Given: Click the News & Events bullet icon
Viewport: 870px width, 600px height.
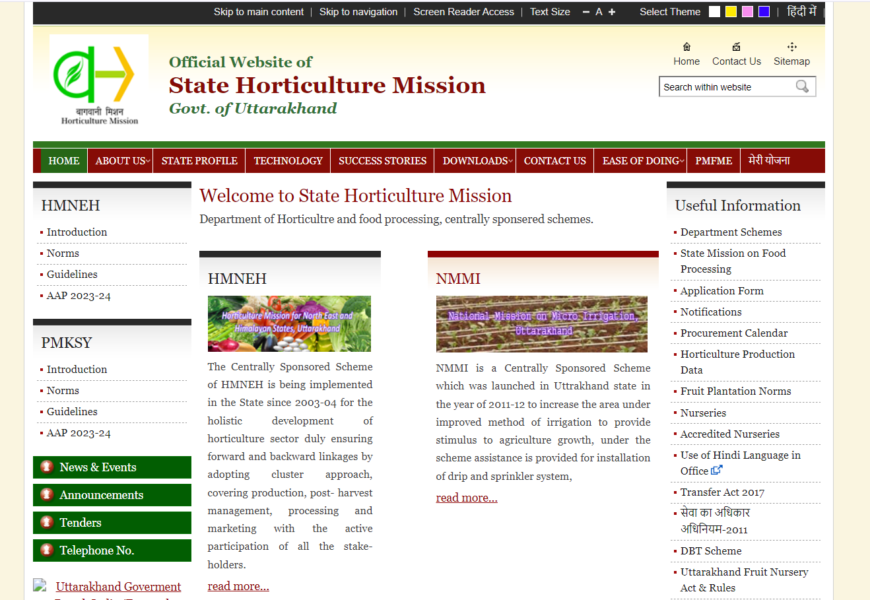Looking at the screenshot, I should (47, 467).
